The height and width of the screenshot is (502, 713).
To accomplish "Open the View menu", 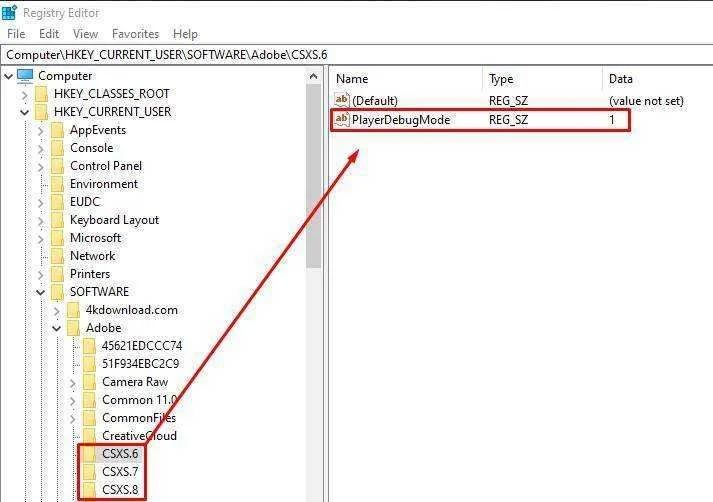I will 85,34.
